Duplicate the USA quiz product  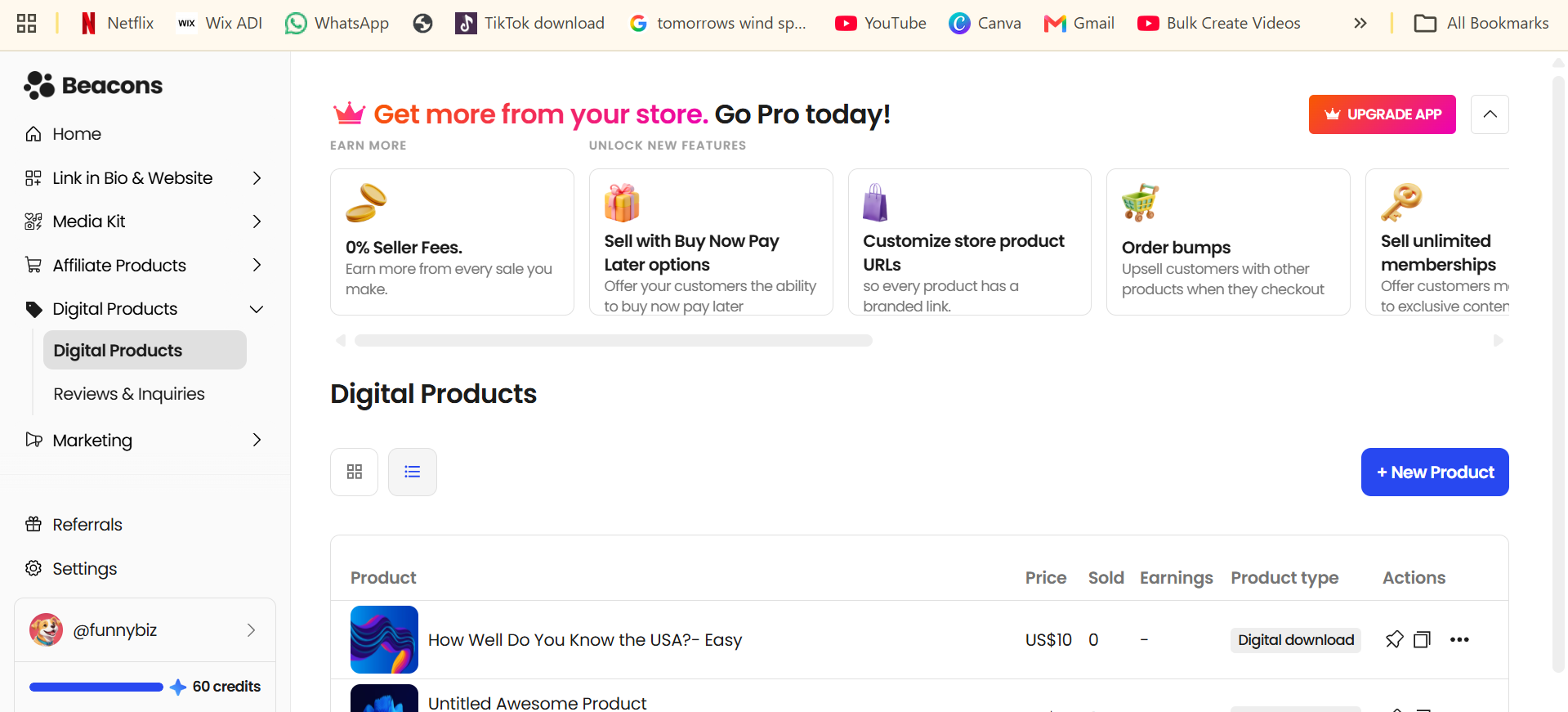[1422, 639]
